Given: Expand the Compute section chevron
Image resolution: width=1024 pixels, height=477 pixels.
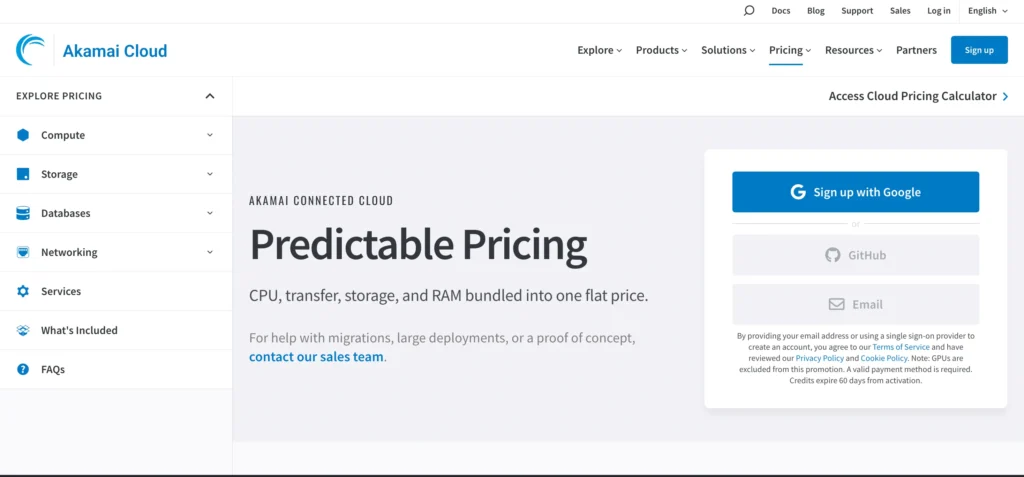Looking at the screenshot, I should coord(210,135).
